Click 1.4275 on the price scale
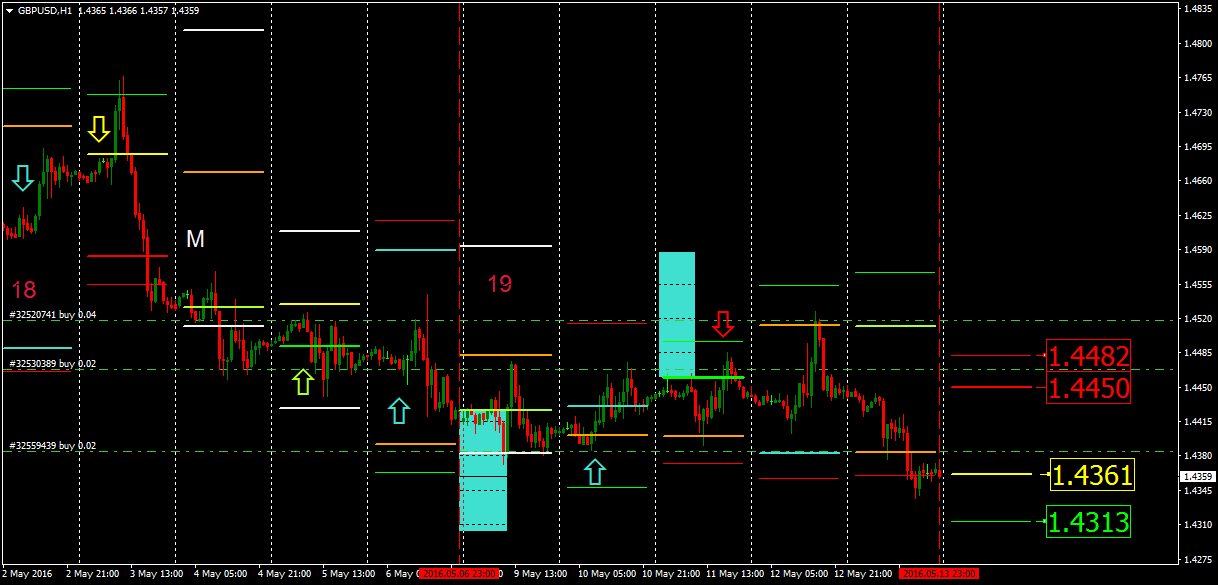Screen dimensions: 1218x585 click(1198, 559)
